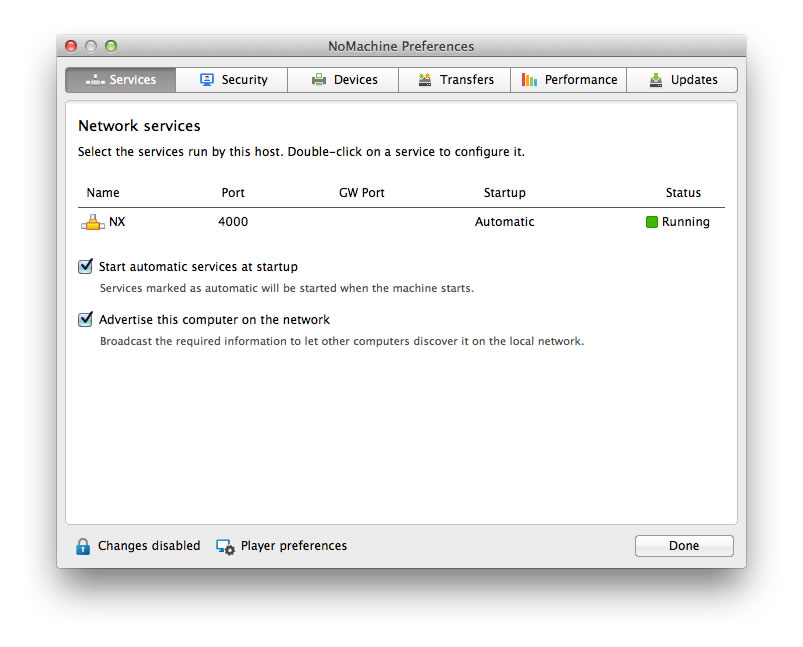Click the port value 4000
This screenshot has width=803, height=647.
click(x=233, y=222)
